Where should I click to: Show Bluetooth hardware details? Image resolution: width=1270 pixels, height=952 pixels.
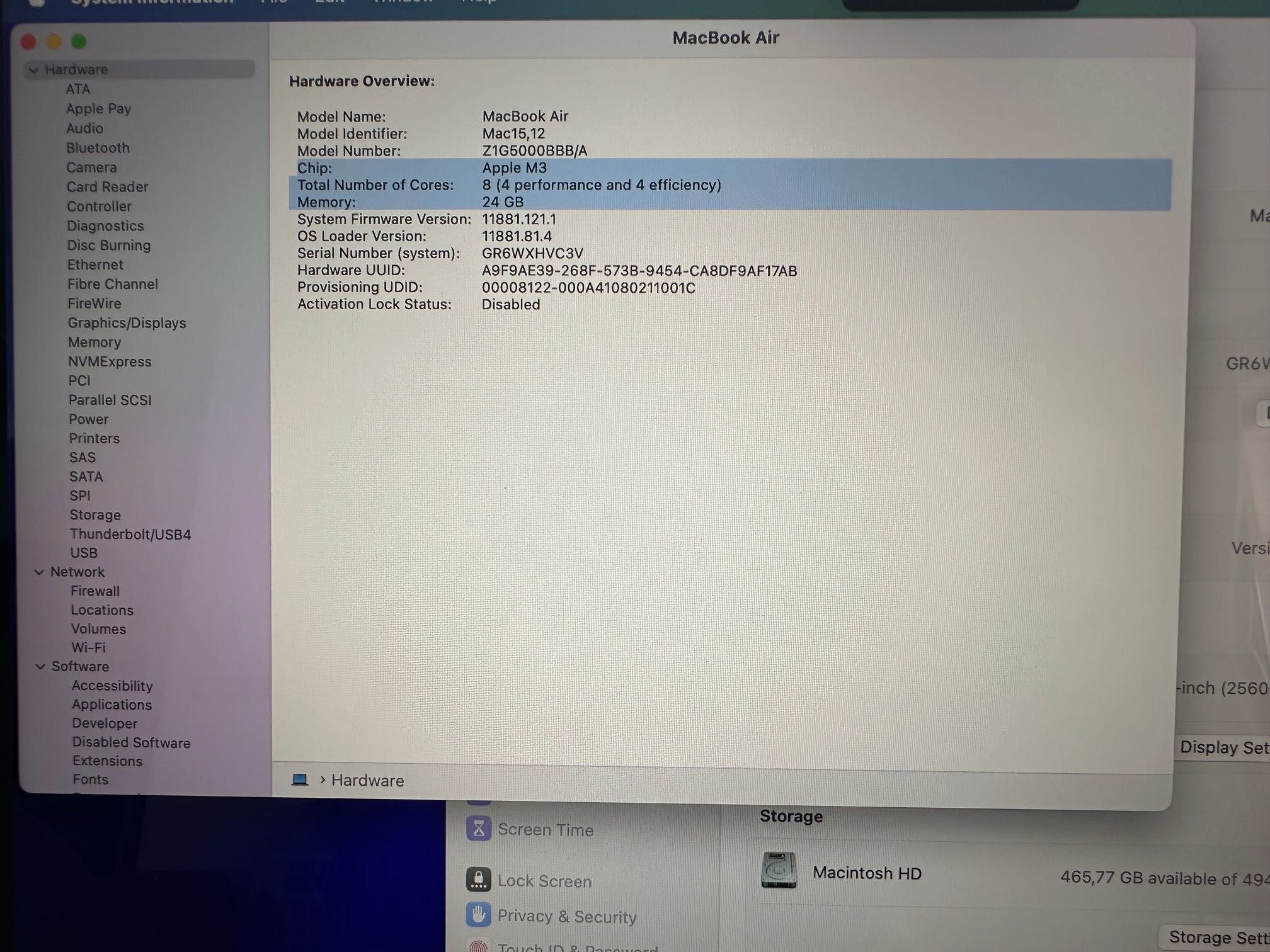coord(98,148)
